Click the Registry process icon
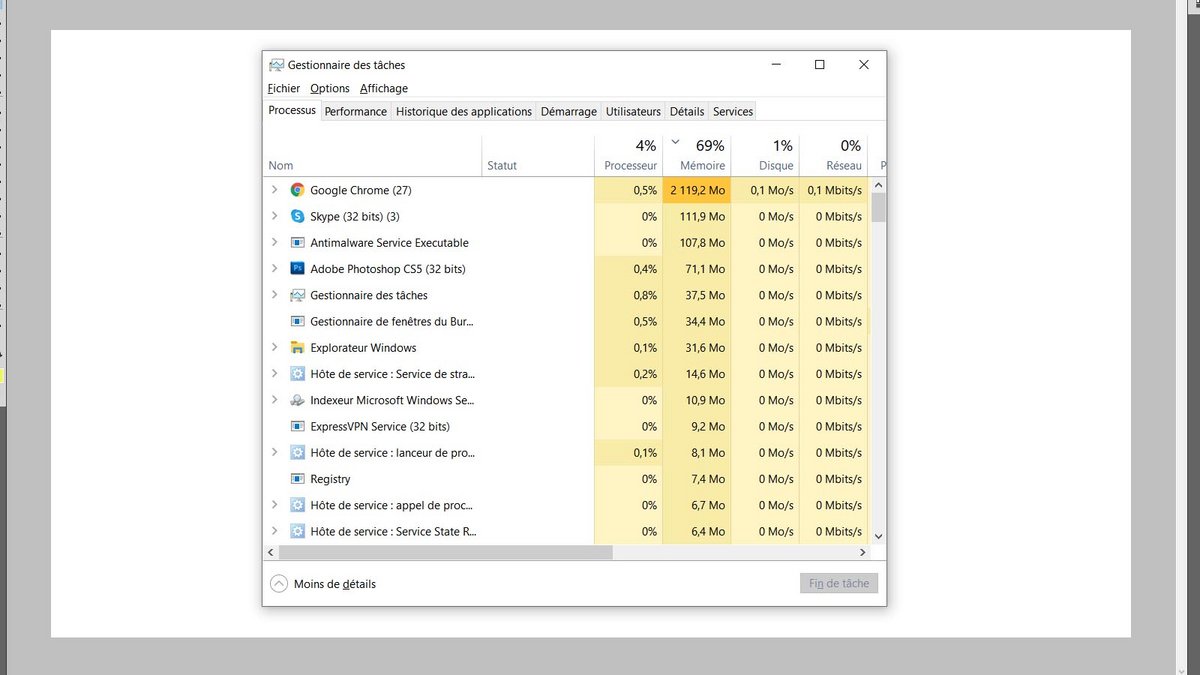 [x=297, y=479]
